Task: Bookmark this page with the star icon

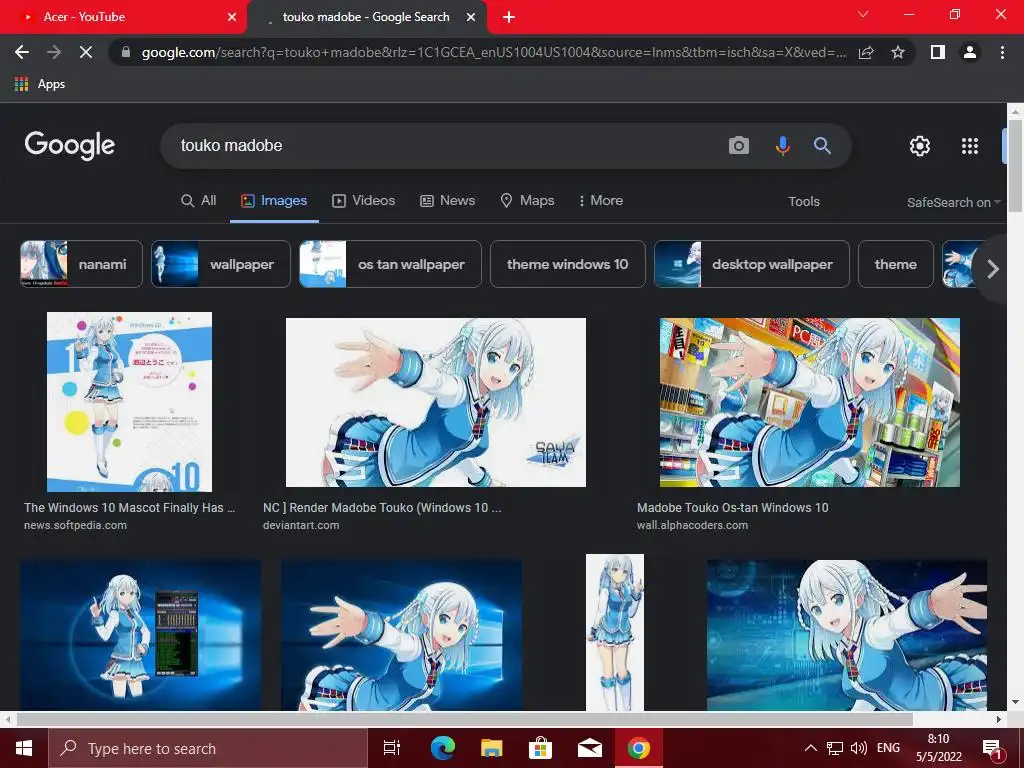Action: (x=898, y=52)
